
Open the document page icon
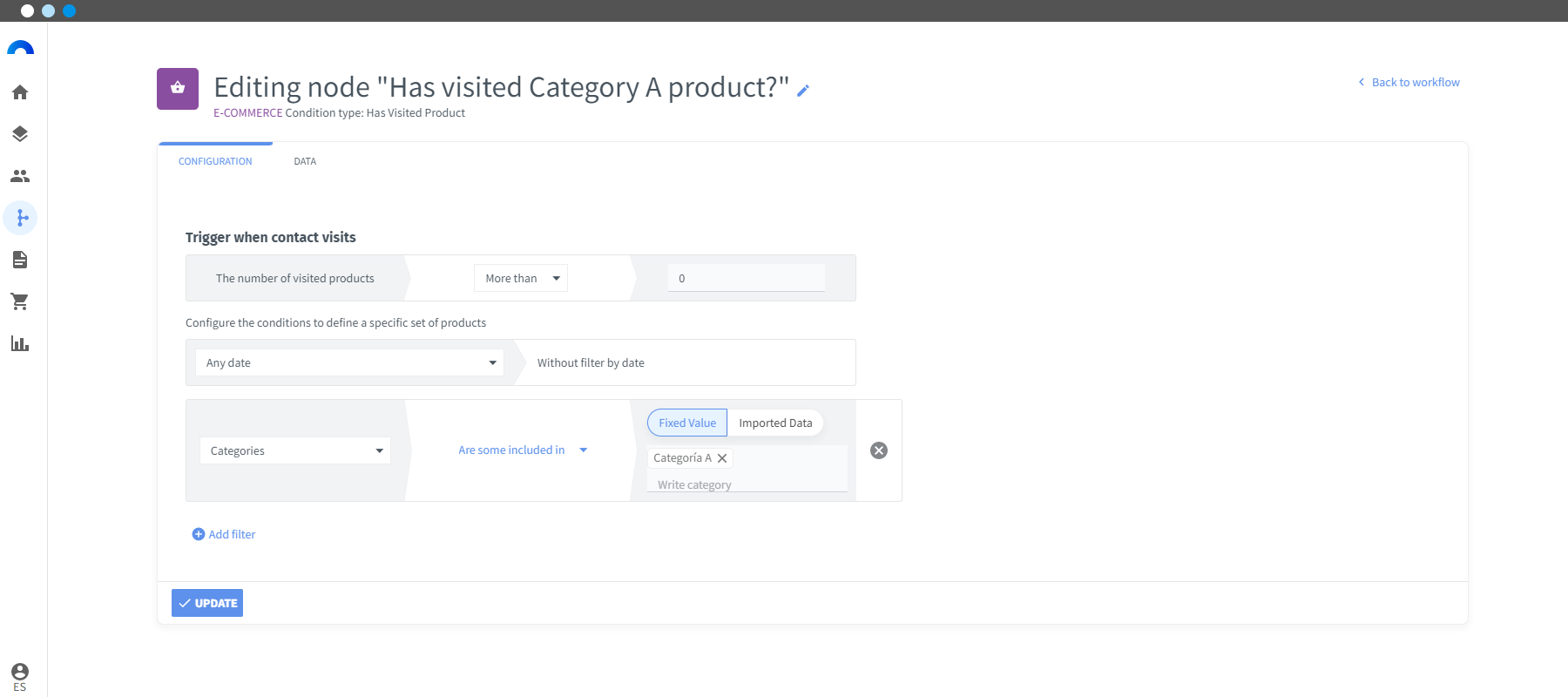click(20, 260)
